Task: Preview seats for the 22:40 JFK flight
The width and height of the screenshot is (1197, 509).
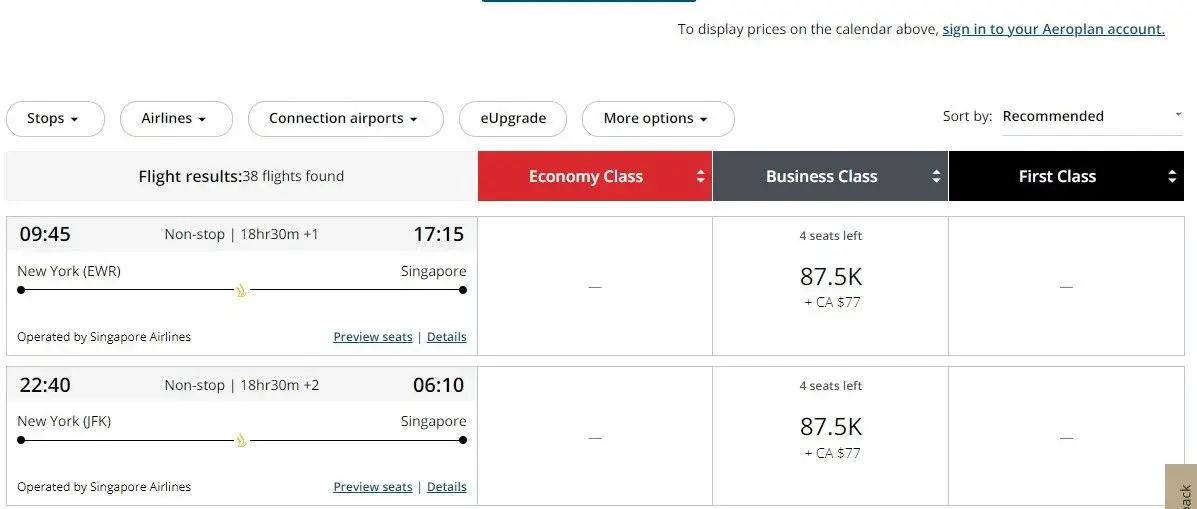Action: [372, 487]
